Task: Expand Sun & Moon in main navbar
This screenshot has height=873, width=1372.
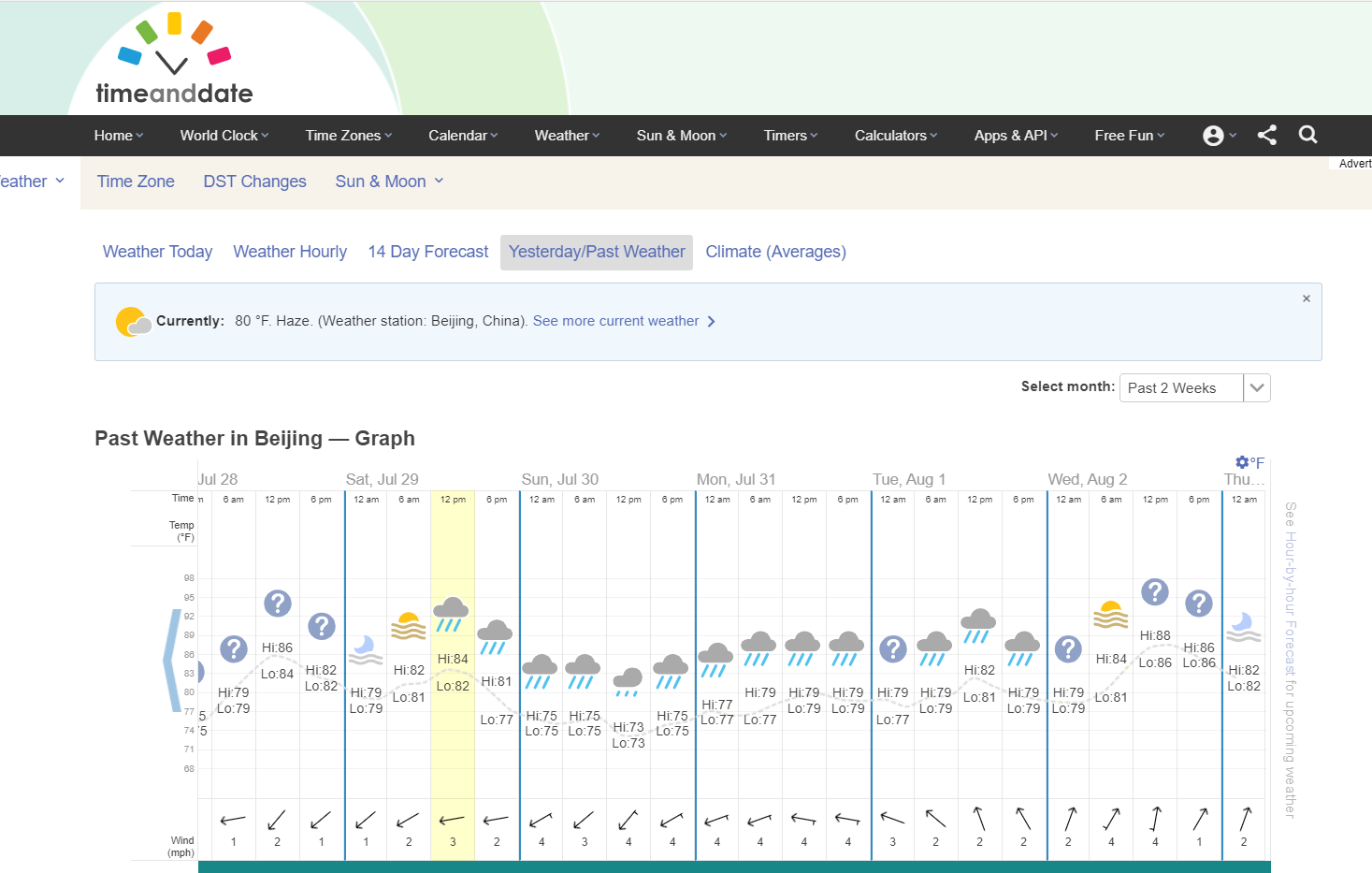Action: click(682, 136)
